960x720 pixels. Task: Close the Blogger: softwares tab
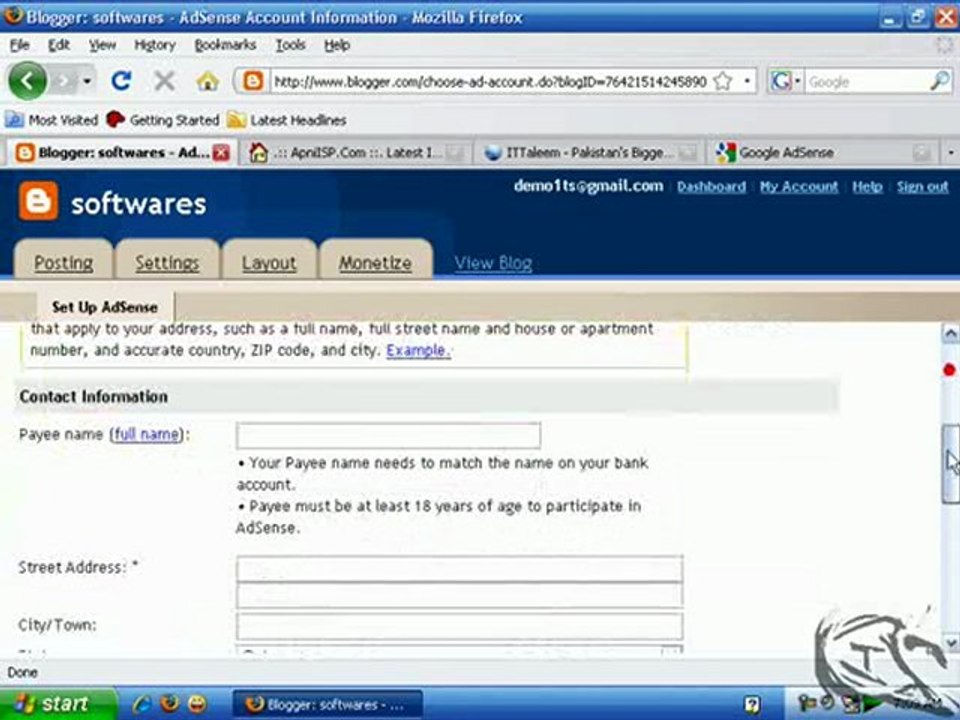point(221,152)
